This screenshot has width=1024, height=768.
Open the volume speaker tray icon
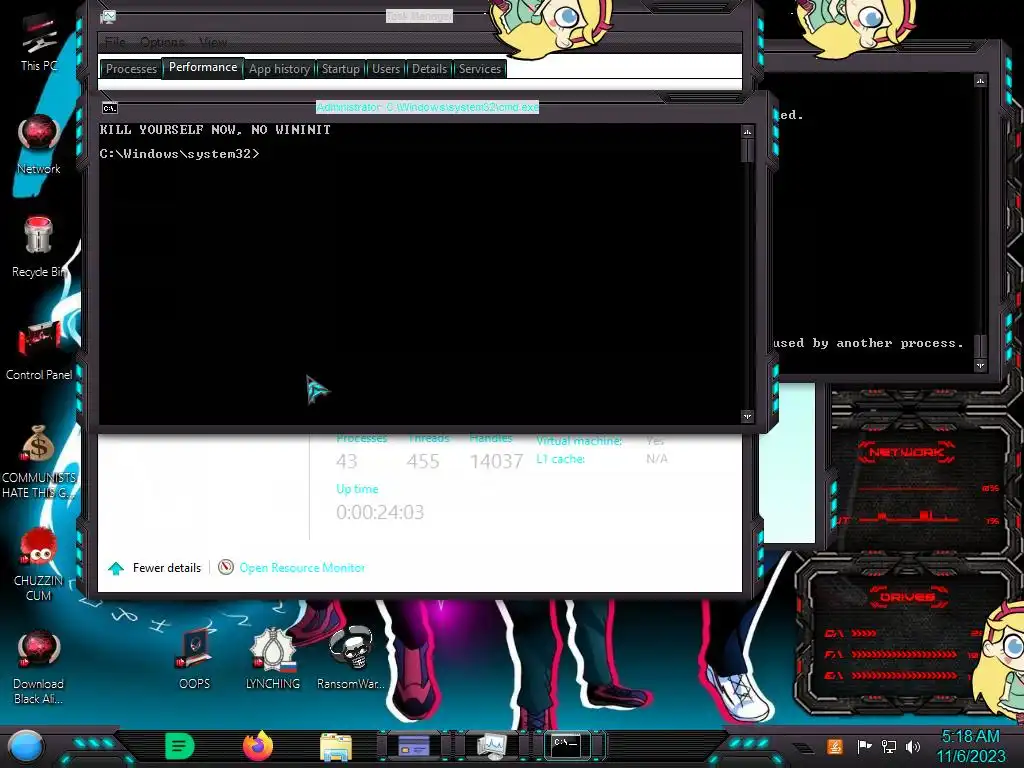click(913, 746)
